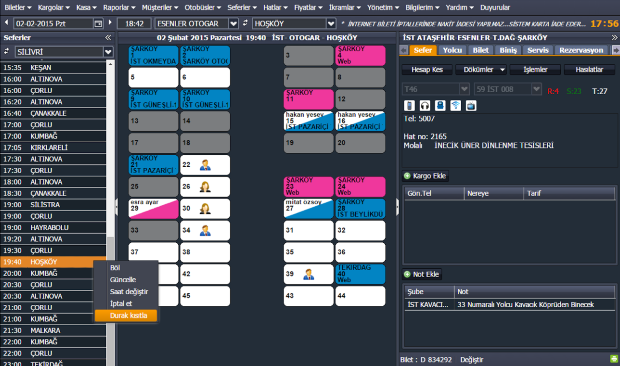The image size is (620, 366).
Task: Click the green plus Kargo Ekle icon
Action: (x=407, y=176)
